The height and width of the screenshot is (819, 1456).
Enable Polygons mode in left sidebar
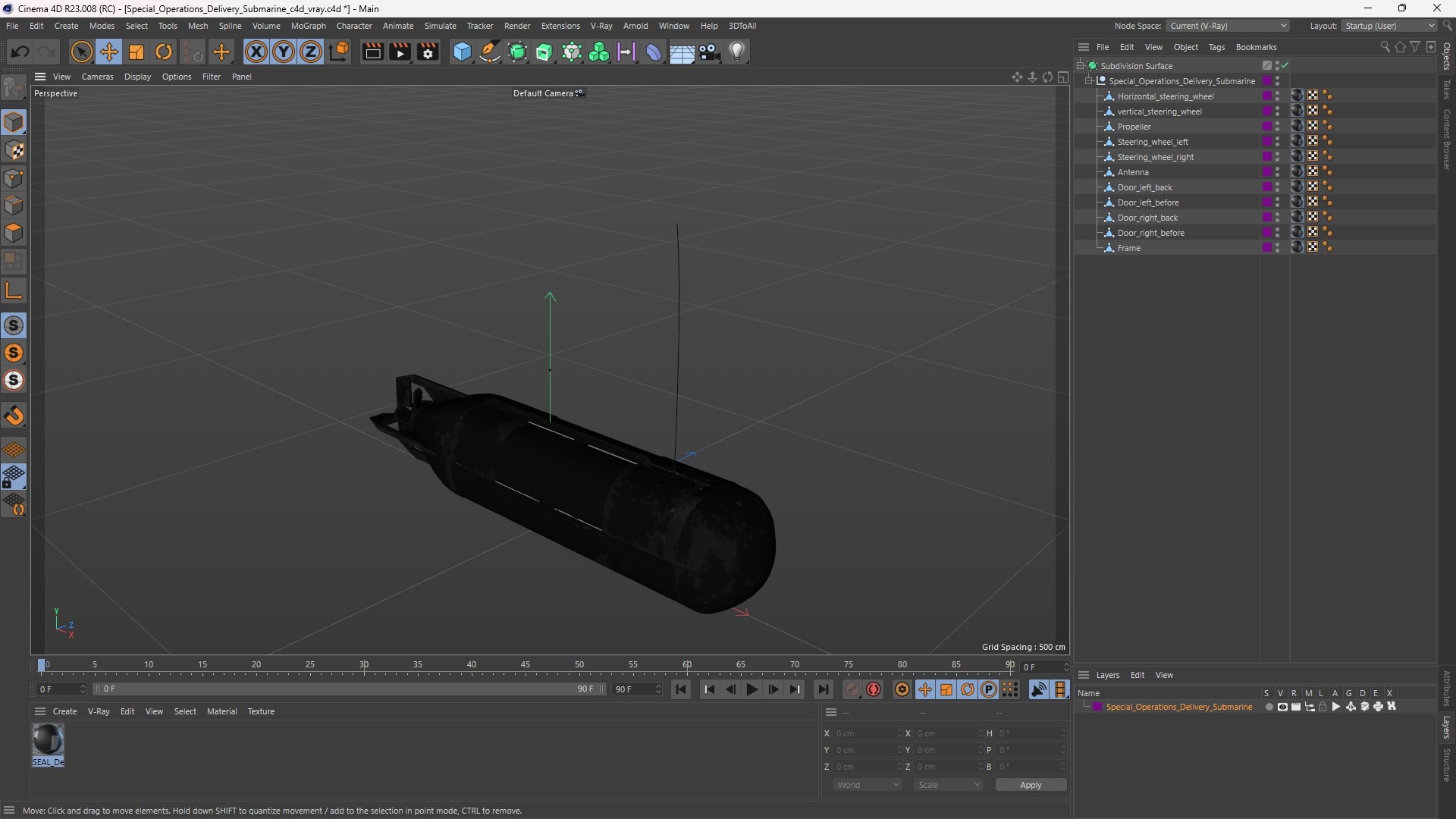click(x=14, y=233)
